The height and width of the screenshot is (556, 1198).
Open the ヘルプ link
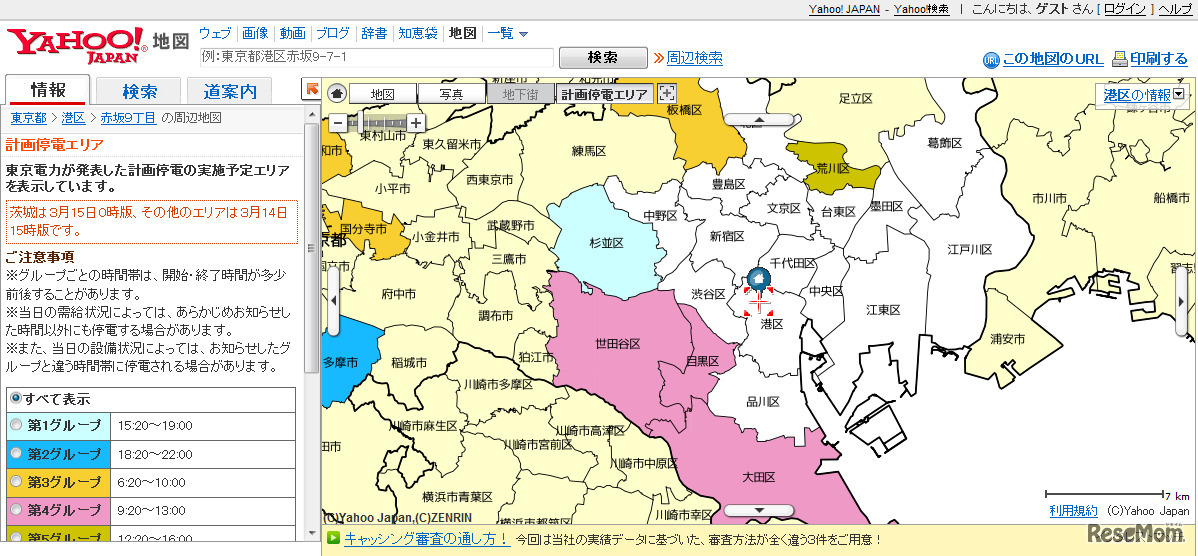coord(1176,9)
